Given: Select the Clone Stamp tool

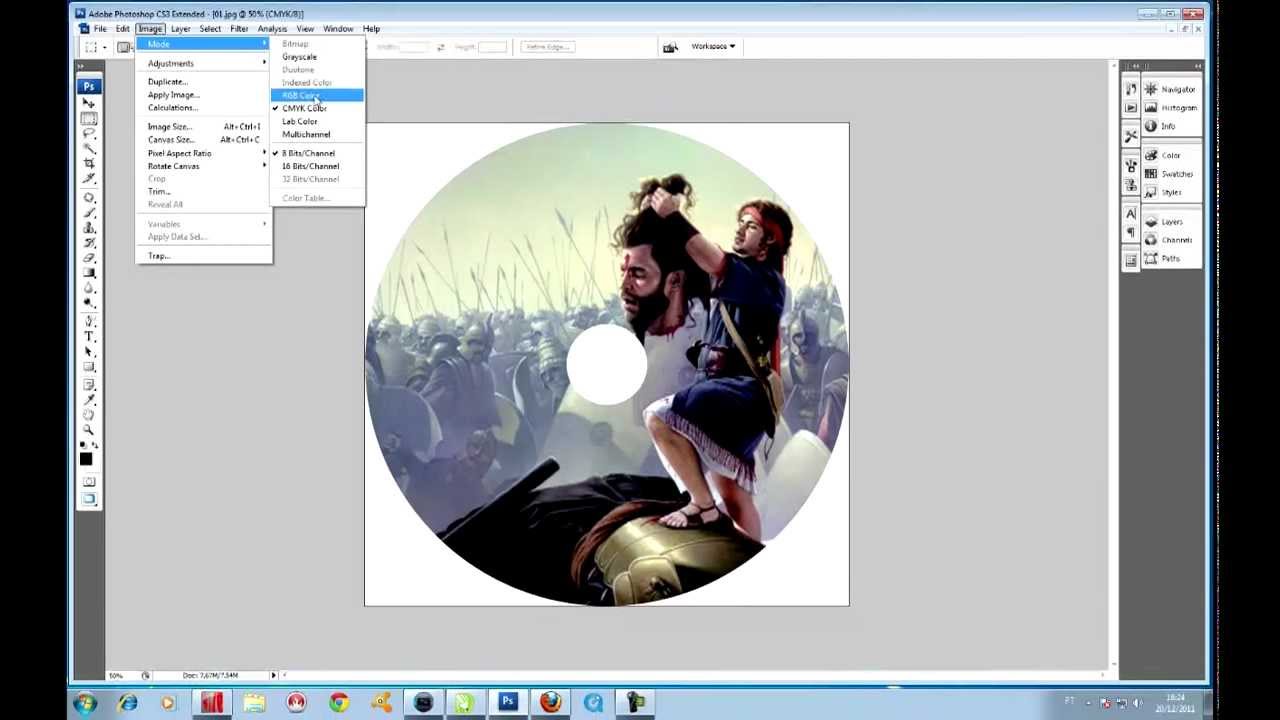Looking at the screenshot, I should pyautogui.click(x=89, y=227).
